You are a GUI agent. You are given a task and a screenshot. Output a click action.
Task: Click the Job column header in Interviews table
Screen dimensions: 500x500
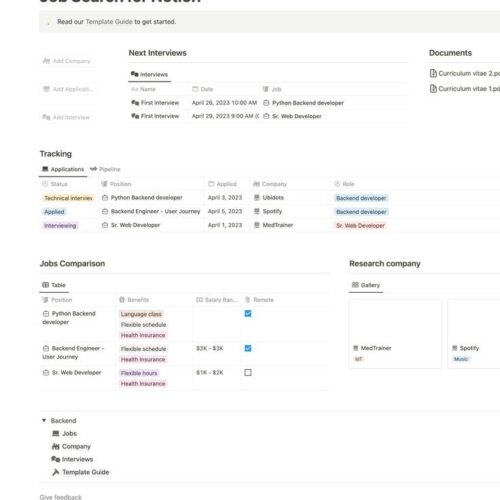click(272, 89)
